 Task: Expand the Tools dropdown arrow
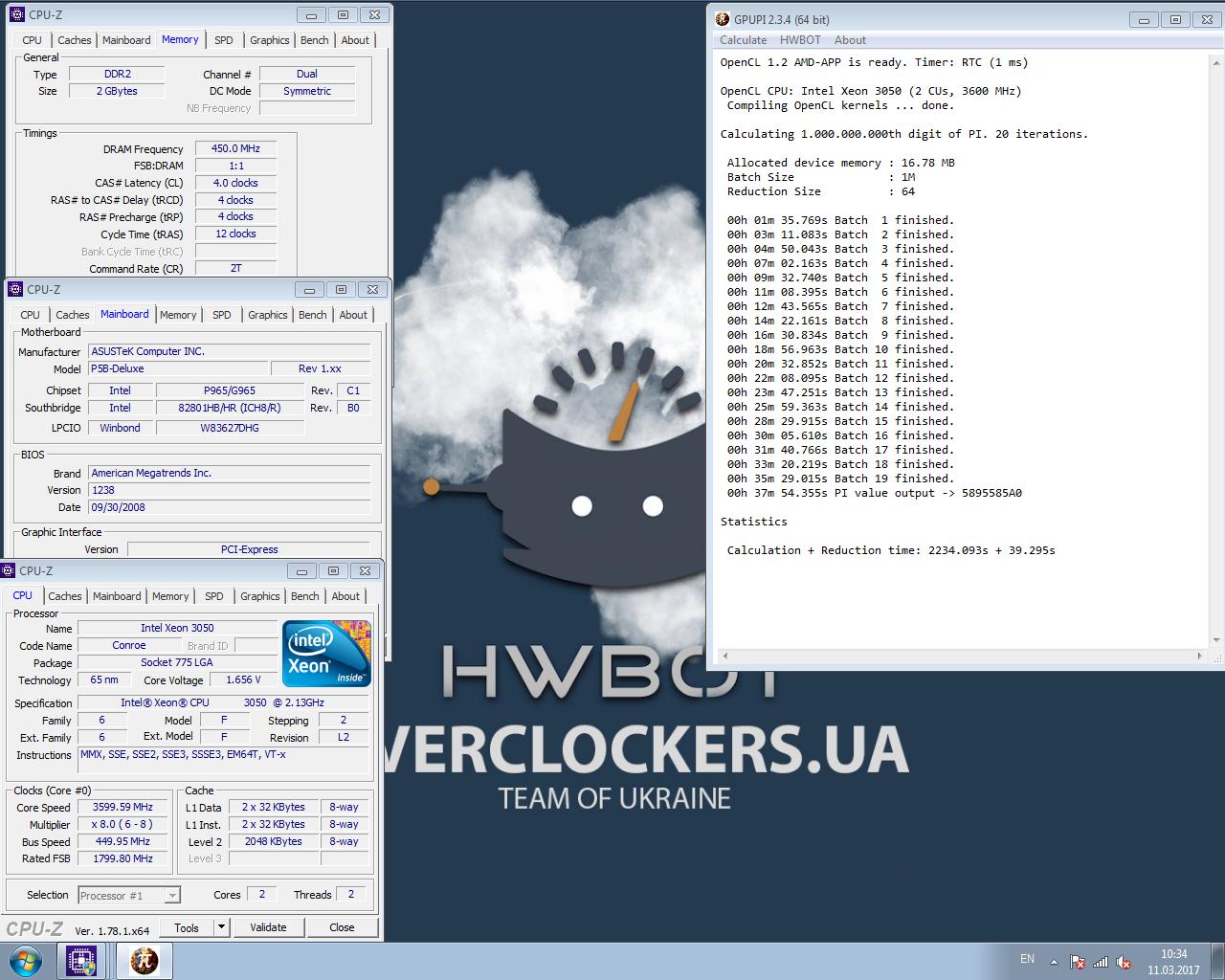click(x=221, y=927)
